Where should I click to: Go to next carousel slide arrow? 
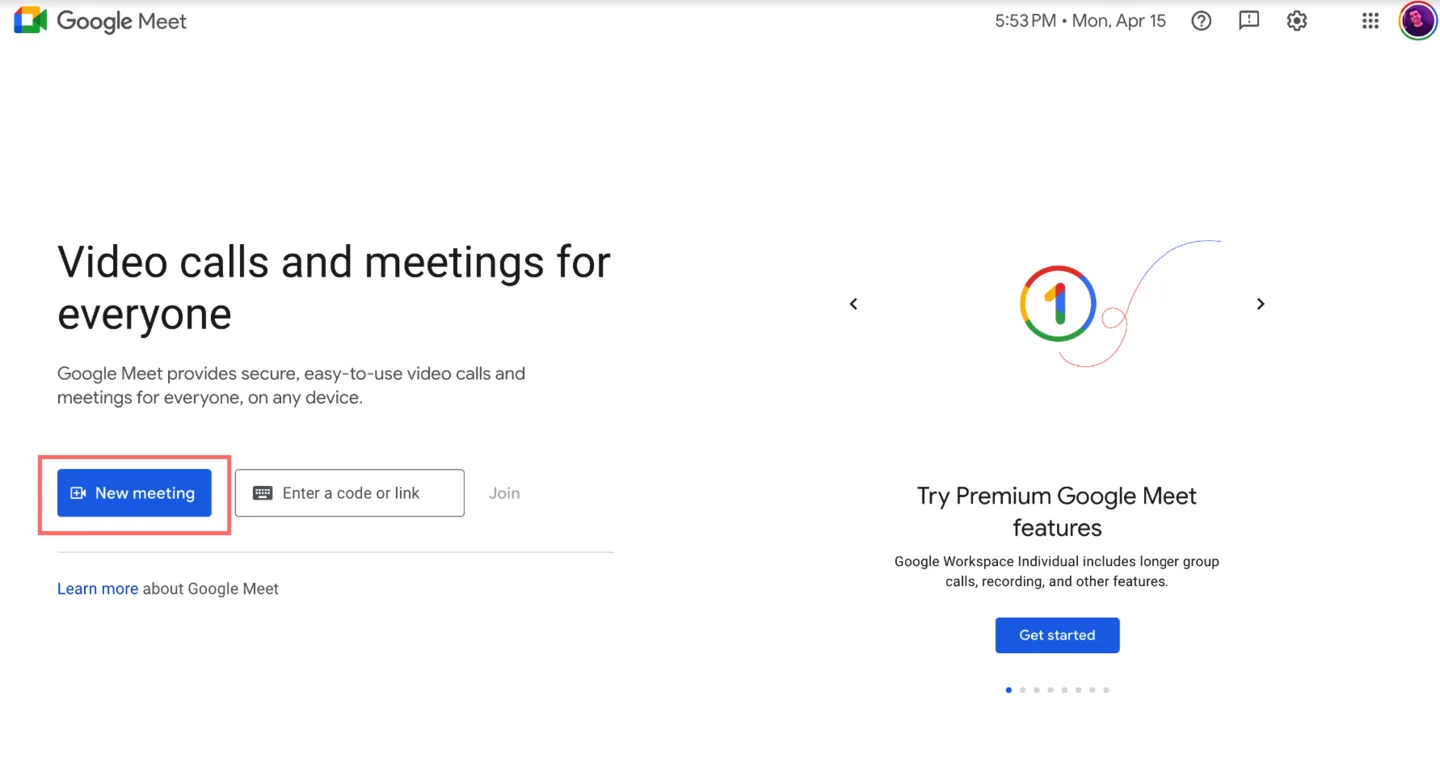[x=1261, y=304]
